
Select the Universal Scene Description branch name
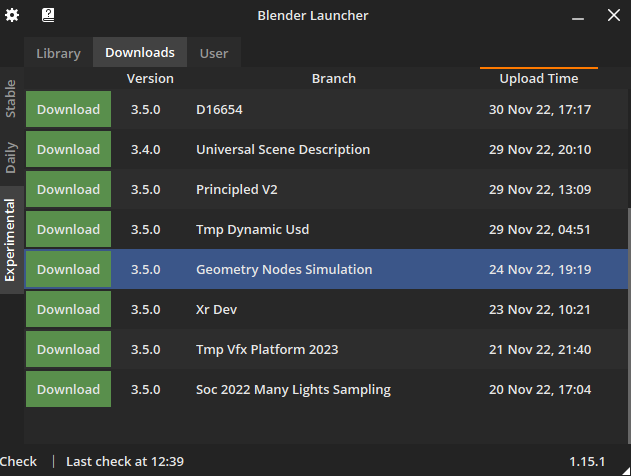(283, 150)
